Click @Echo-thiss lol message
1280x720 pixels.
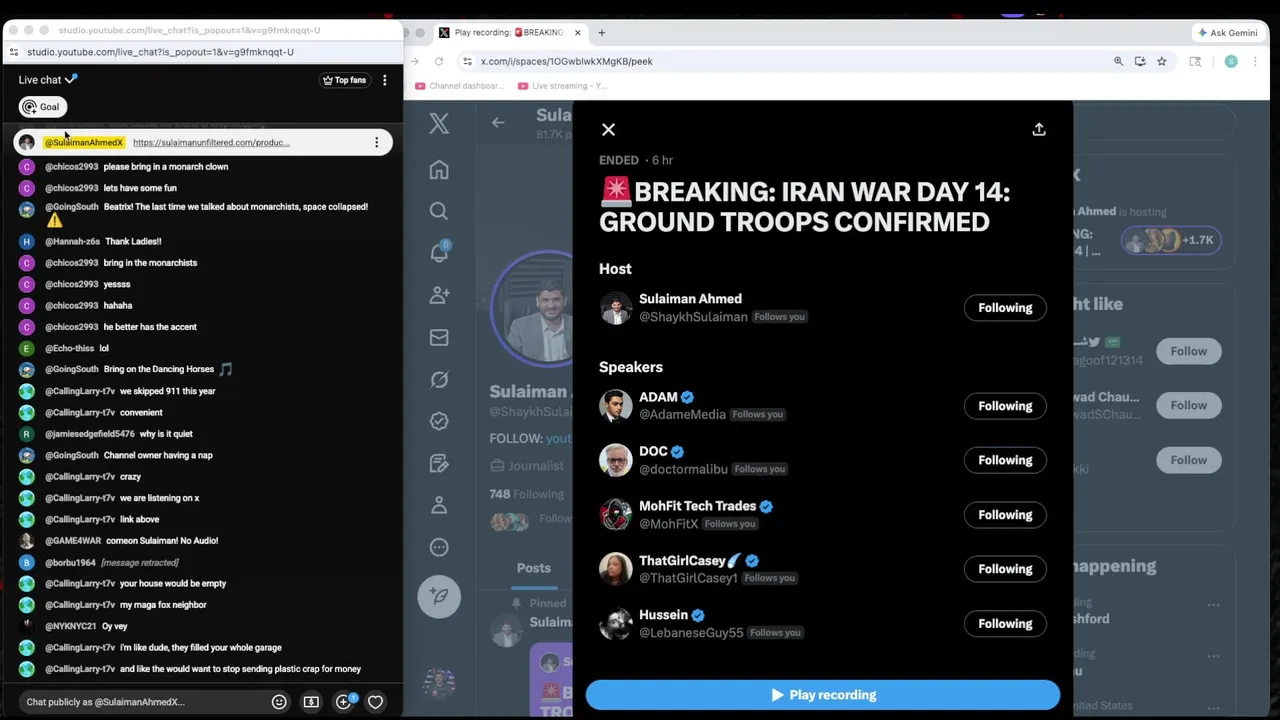104,348
